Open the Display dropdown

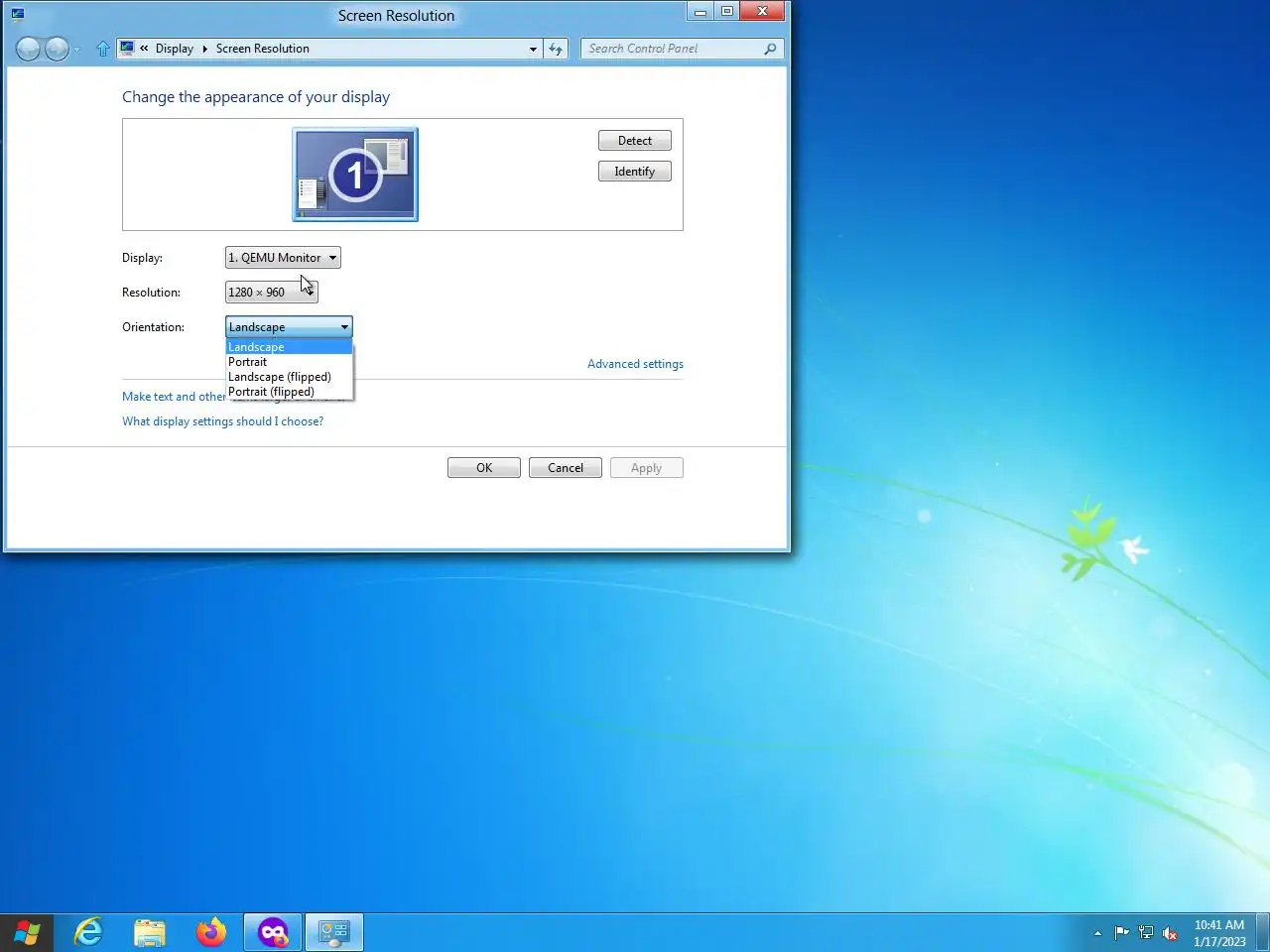coord(283,258)
